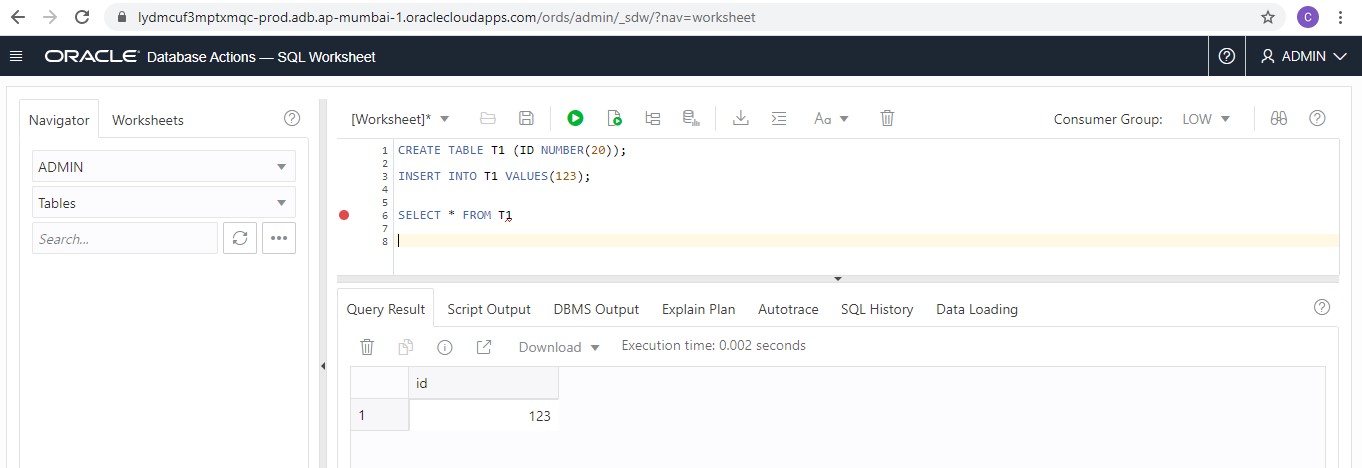The height and width of the screenshot is (468, 1362).
Task: Select the Query Result tab
Action: (386, 309)
